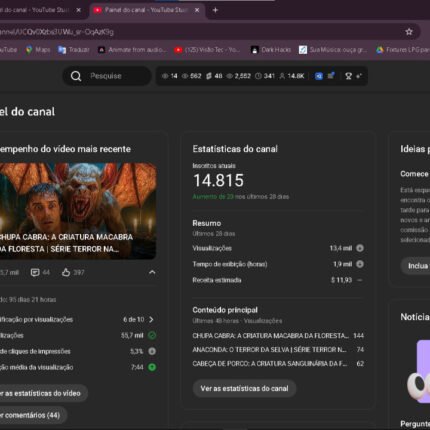
Task: Click the 14.815 subscriber count
Action: coord(218,181)
